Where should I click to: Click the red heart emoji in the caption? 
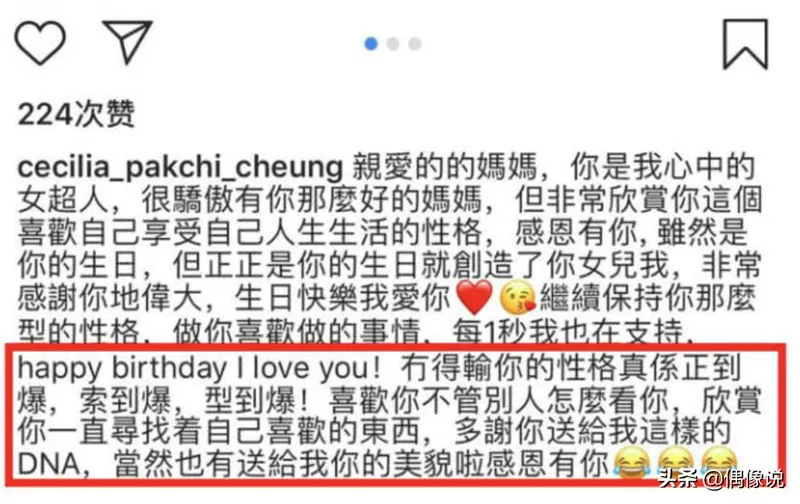point(474,297)
